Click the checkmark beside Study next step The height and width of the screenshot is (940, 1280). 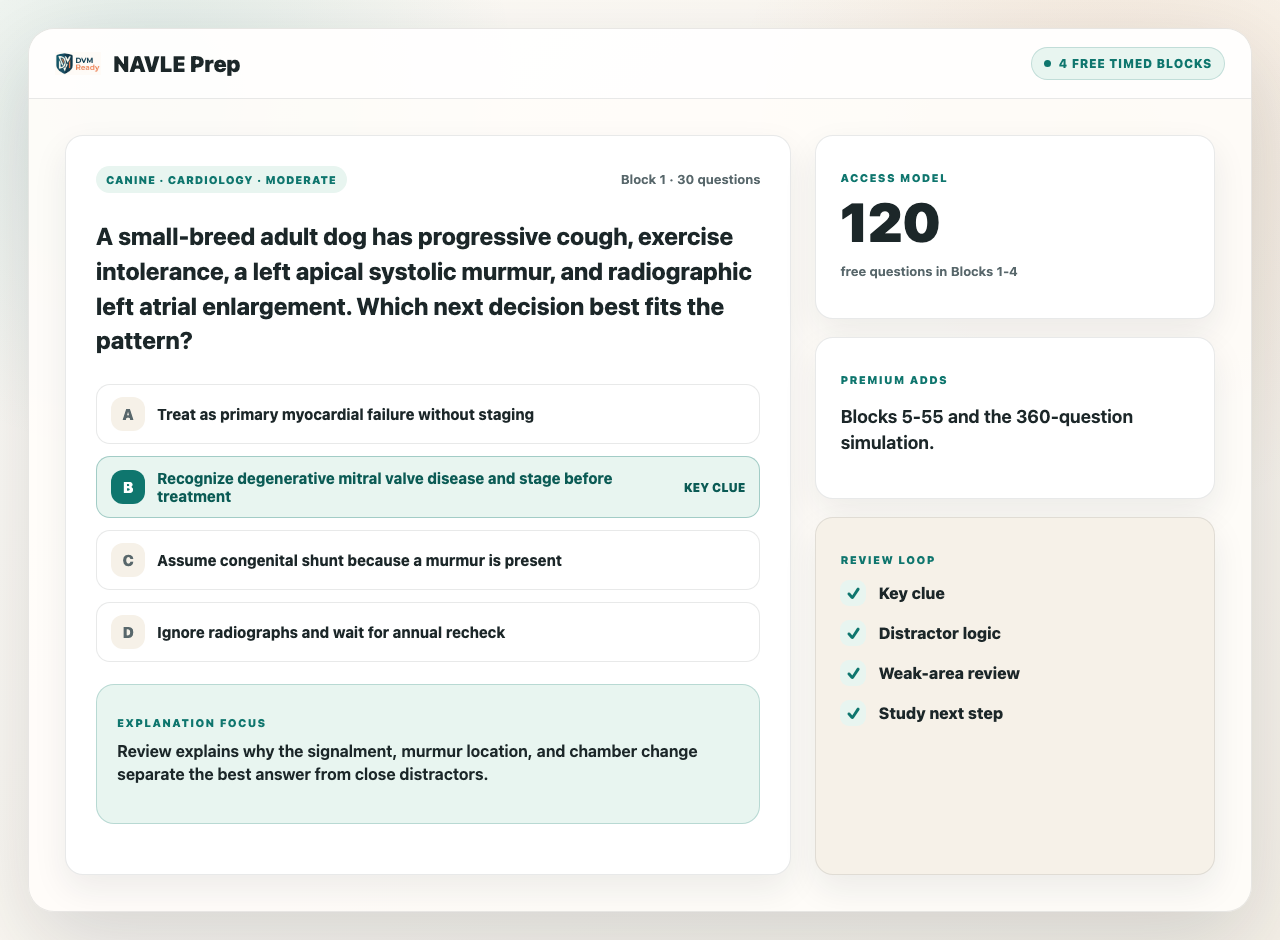pyautogui.click(x=853, y=713)
